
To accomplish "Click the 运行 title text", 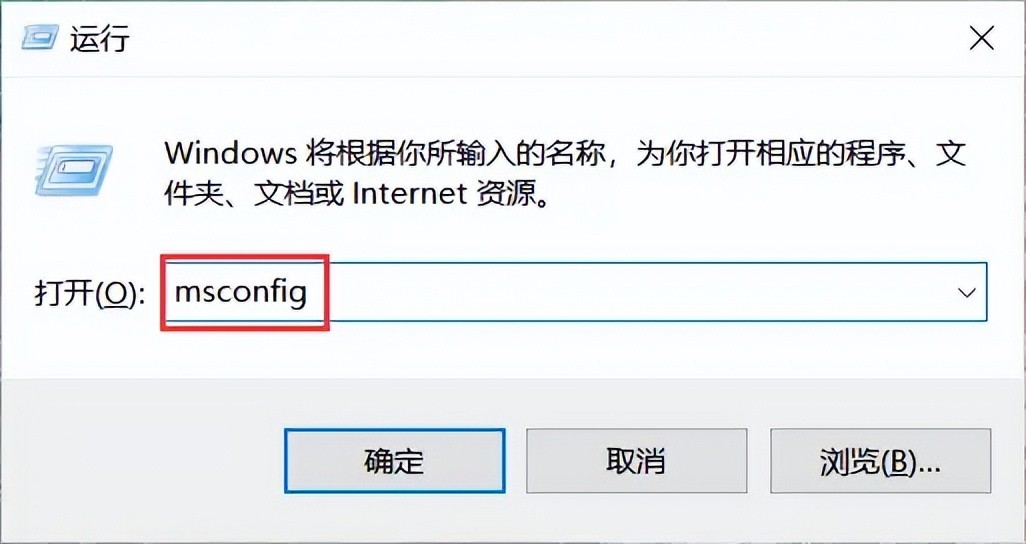I will (100, 39).
